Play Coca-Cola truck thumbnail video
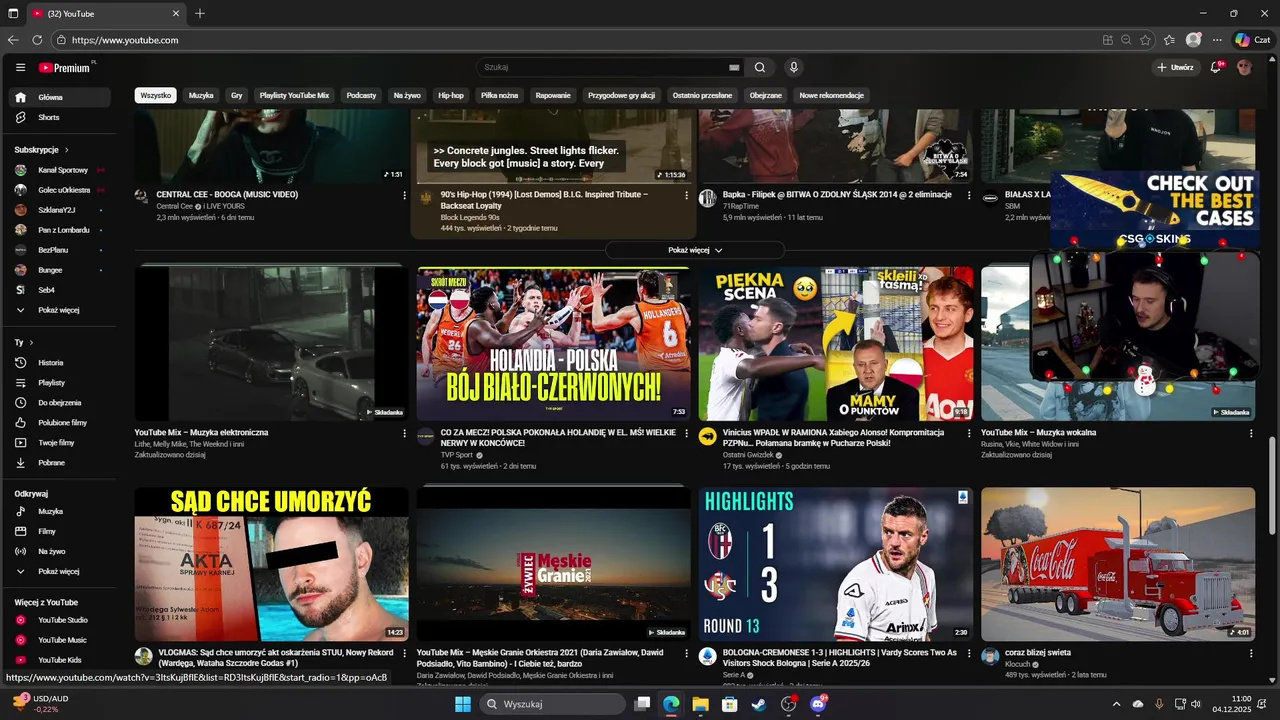This screenshot has width=1280, height=720. coord(1118,564)
